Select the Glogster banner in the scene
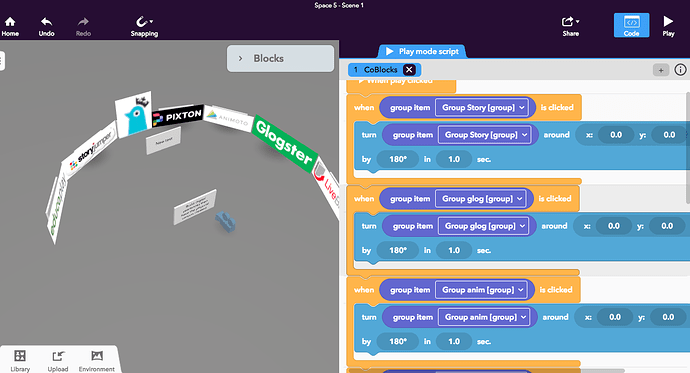The width and height of the screenshot is (690, 373). coord(284,143)
